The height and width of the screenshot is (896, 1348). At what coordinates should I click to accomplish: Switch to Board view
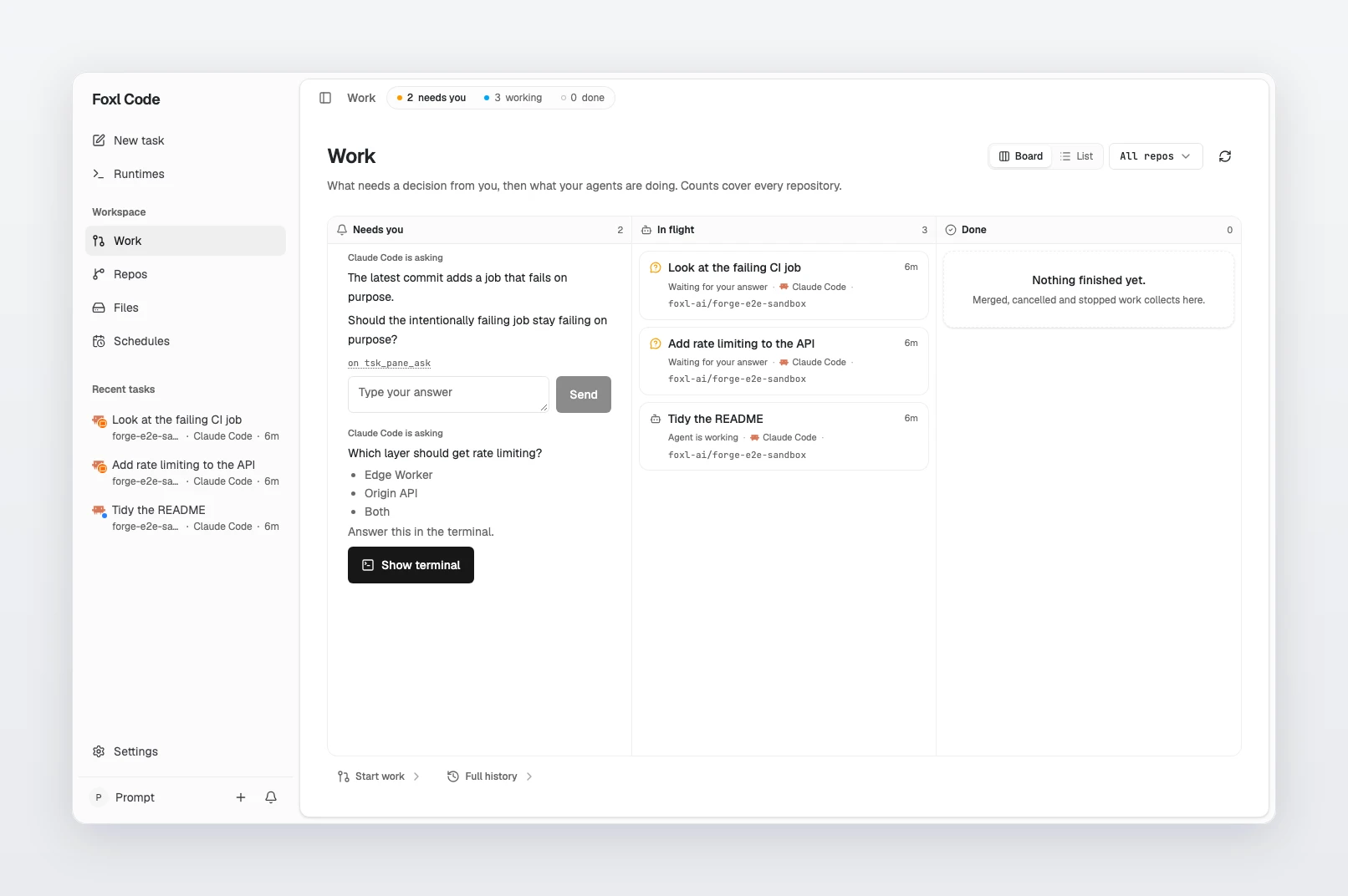coord(1021,156)
